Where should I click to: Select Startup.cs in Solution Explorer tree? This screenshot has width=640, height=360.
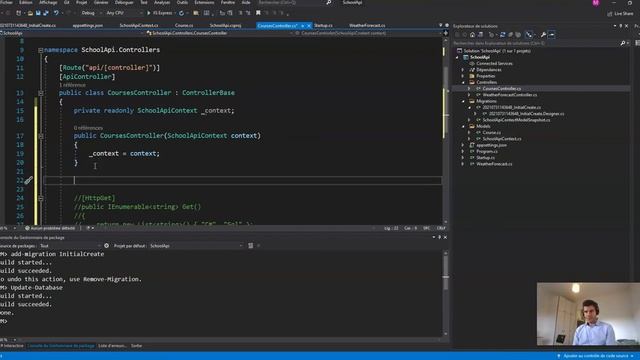(486, 158)
